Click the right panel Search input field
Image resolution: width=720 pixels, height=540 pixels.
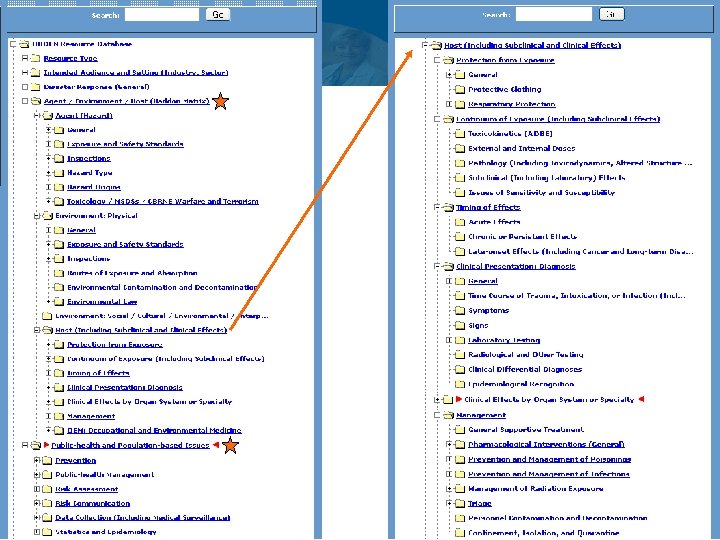point(554,14)
